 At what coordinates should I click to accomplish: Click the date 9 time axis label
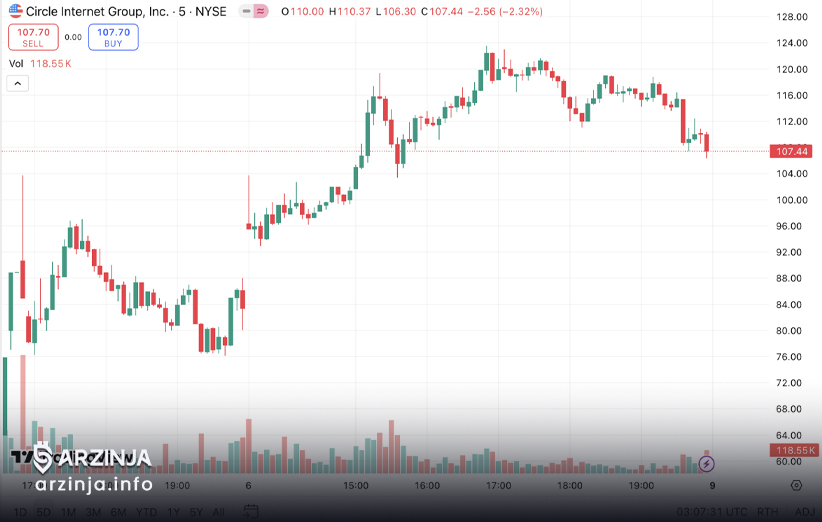(x=712, y=485)
